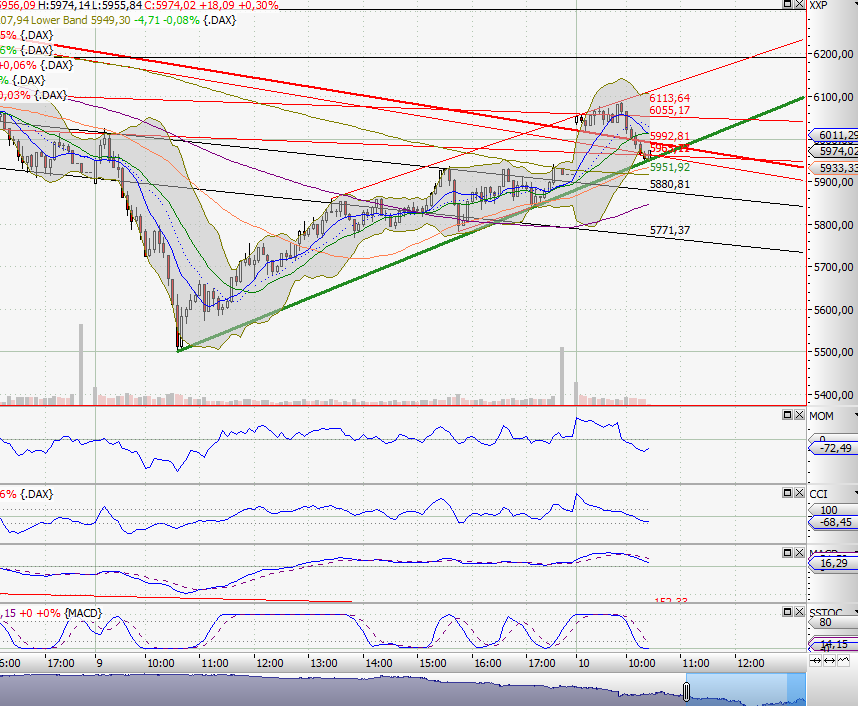Click the 5933,33 orange price marker
Screen dimensions: 858x706
[833, 168]
